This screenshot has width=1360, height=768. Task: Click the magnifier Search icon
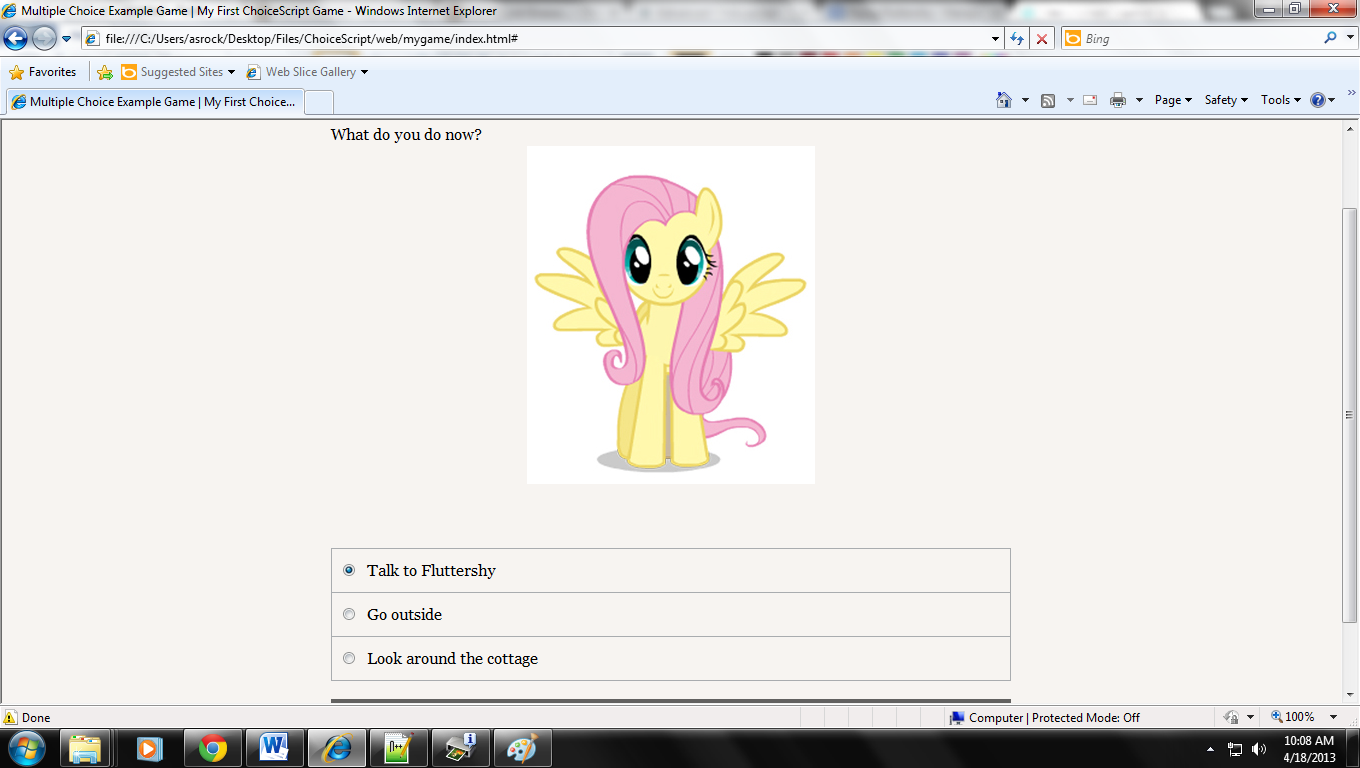coord(1330,38)
